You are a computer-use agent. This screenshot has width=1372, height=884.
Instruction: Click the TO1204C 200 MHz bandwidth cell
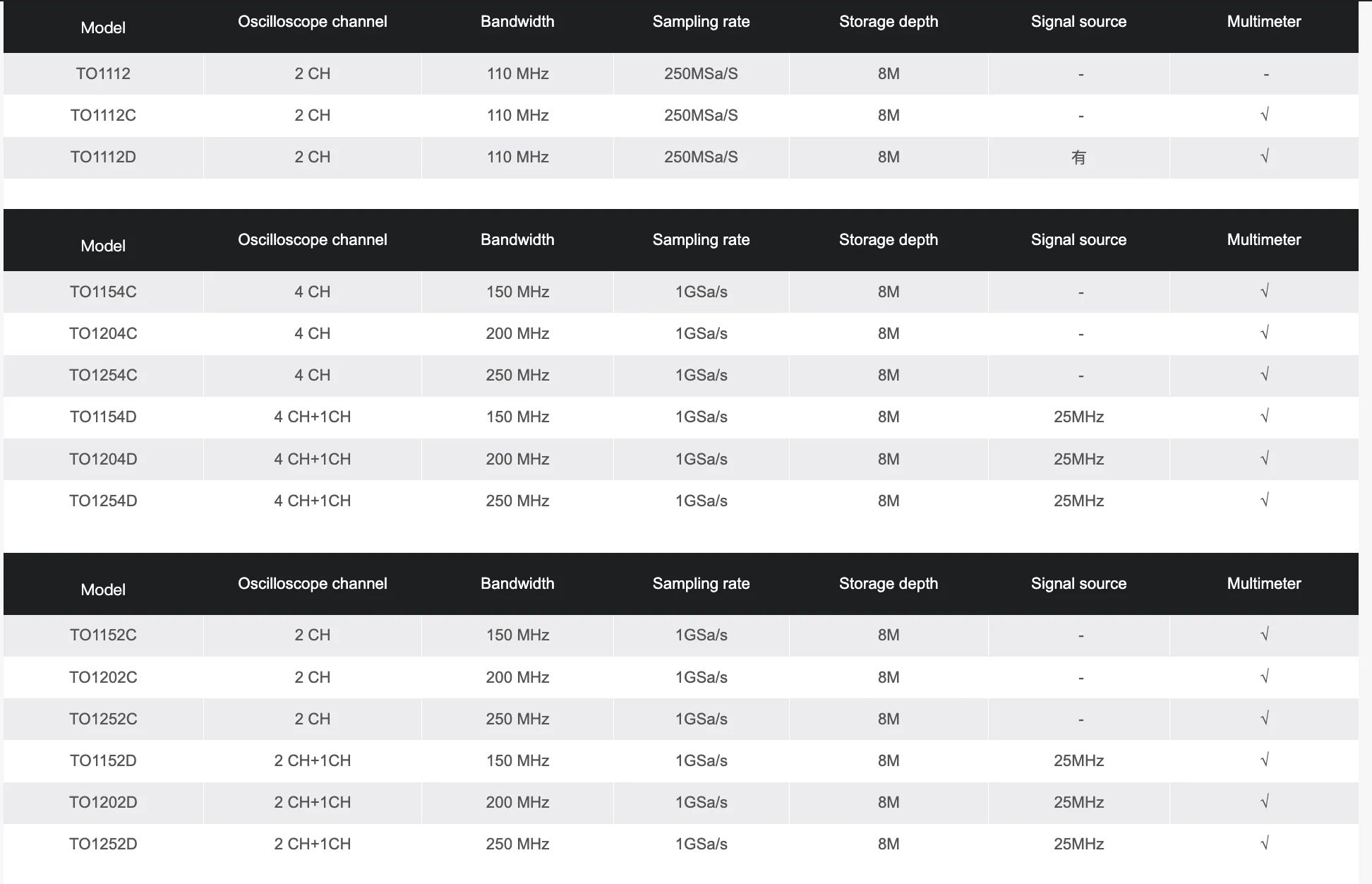point(517,333)
